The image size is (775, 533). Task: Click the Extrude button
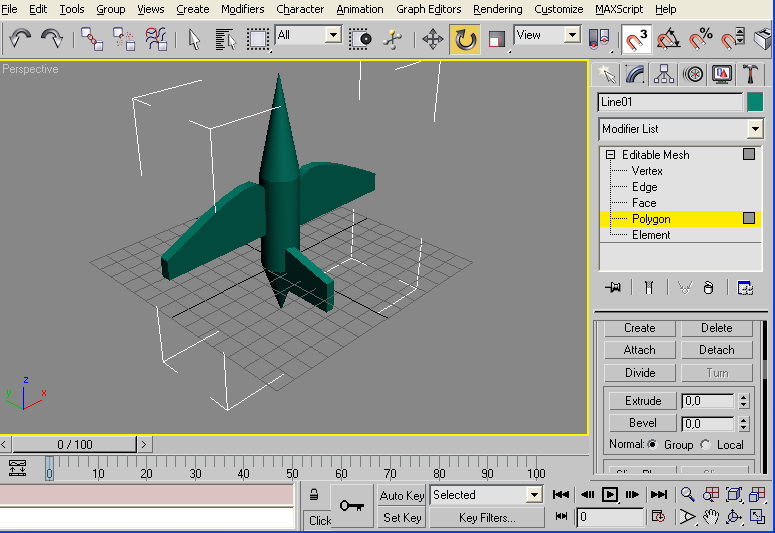tap(643, 401)
